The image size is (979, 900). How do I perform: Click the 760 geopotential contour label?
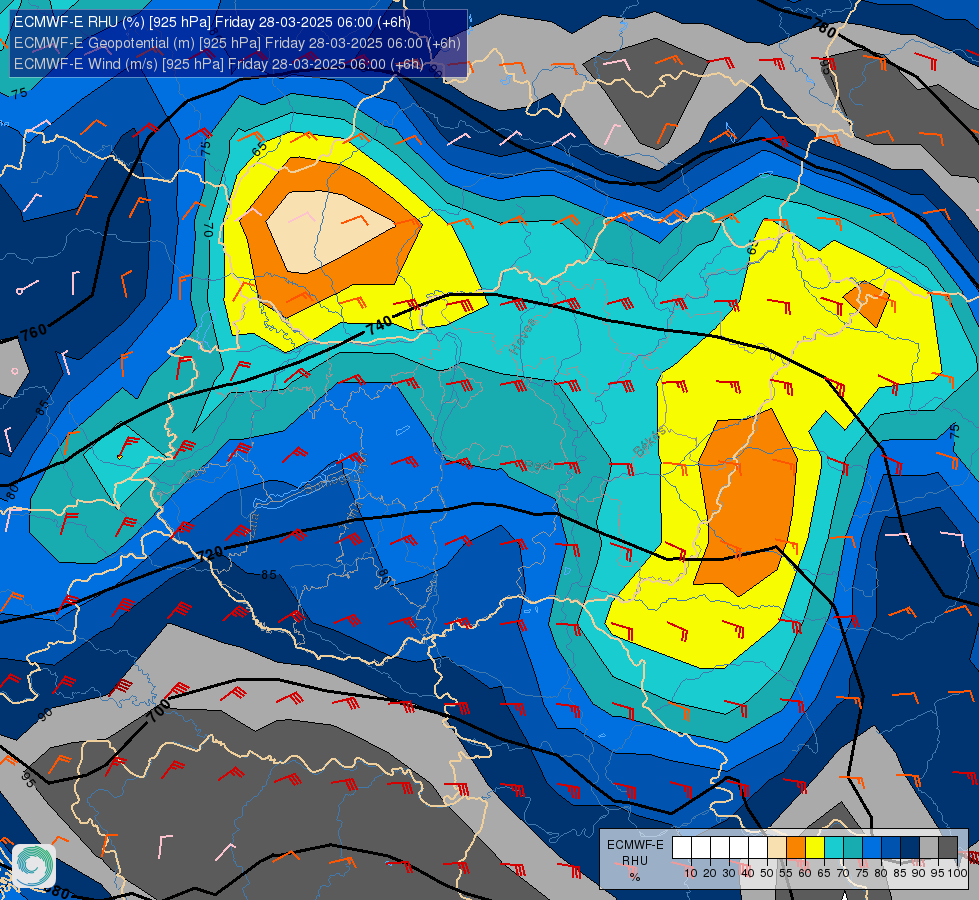point(34,332)
